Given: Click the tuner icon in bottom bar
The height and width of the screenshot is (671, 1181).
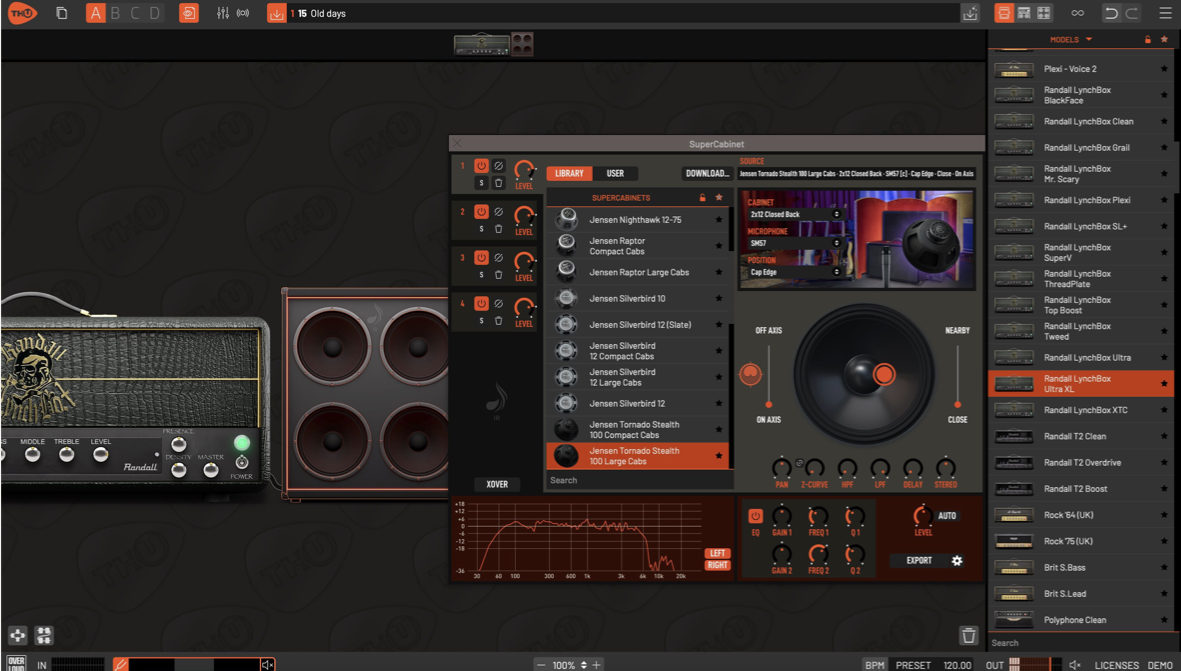Looking at the screenshot, I should coord(120,664).
